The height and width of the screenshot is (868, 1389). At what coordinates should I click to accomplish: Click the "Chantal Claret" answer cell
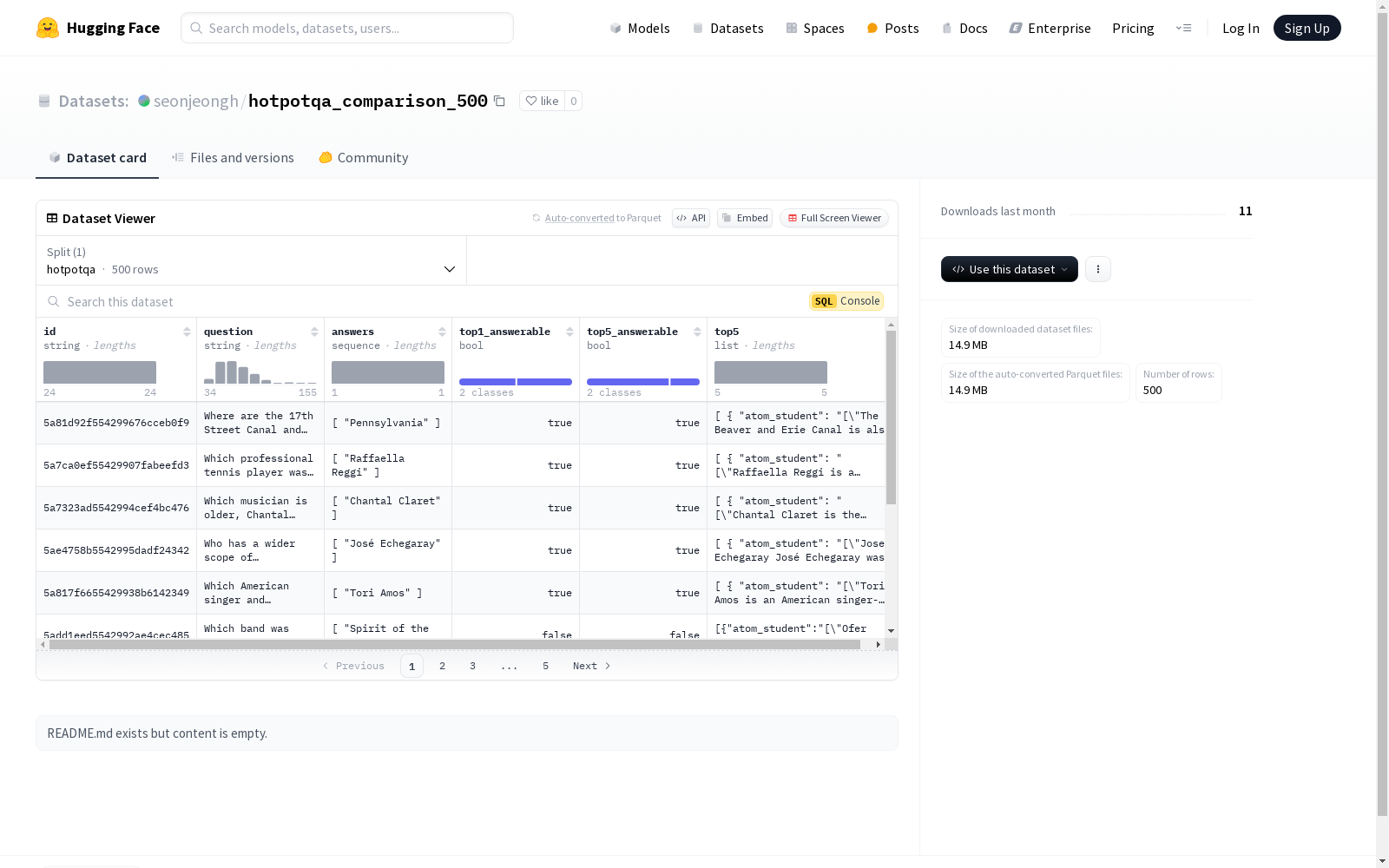(x=388, y=508)
